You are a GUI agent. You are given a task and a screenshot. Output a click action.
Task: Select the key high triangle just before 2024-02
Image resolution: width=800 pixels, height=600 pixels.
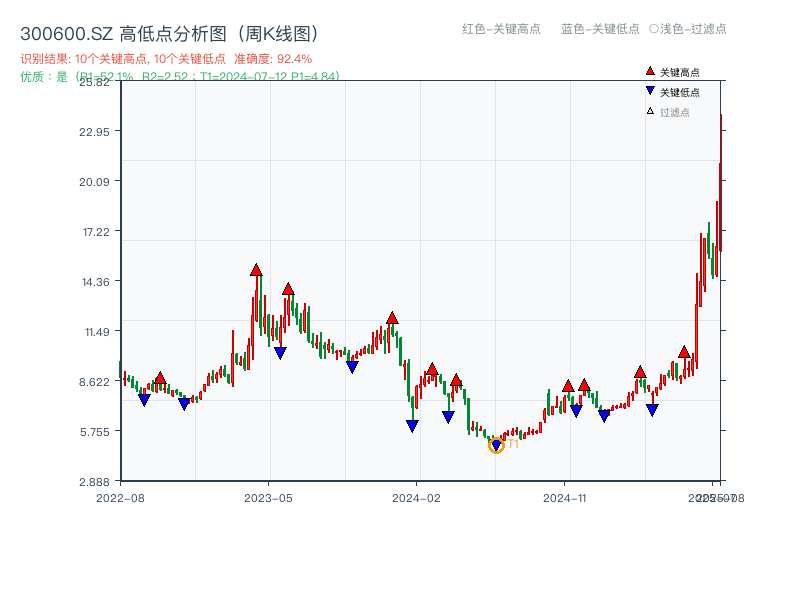point(392,318)
